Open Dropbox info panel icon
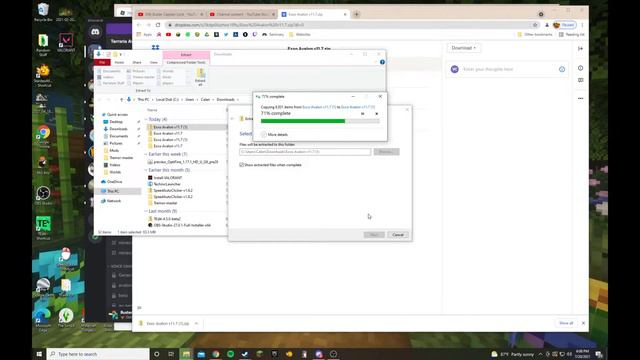640x360 pixels. (580, 68)
